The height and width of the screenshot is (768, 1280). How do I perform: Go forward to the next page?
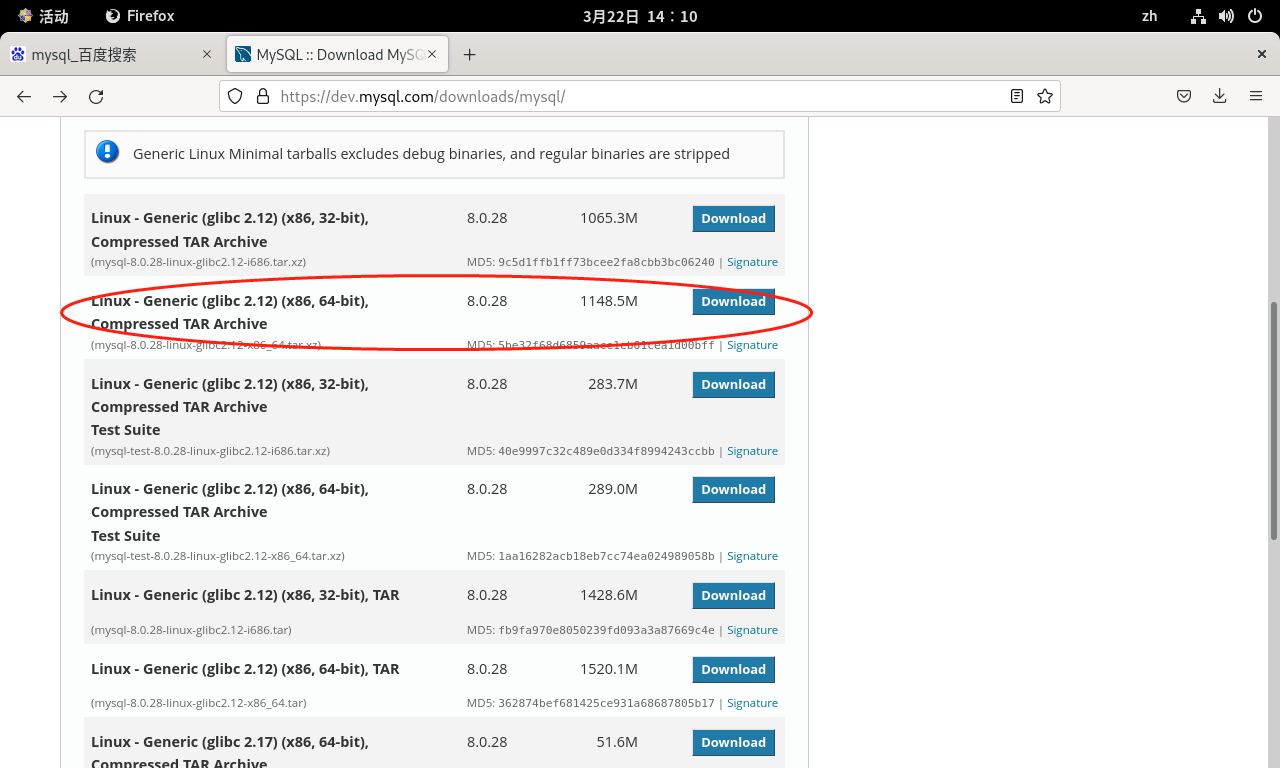coord(60,96)
